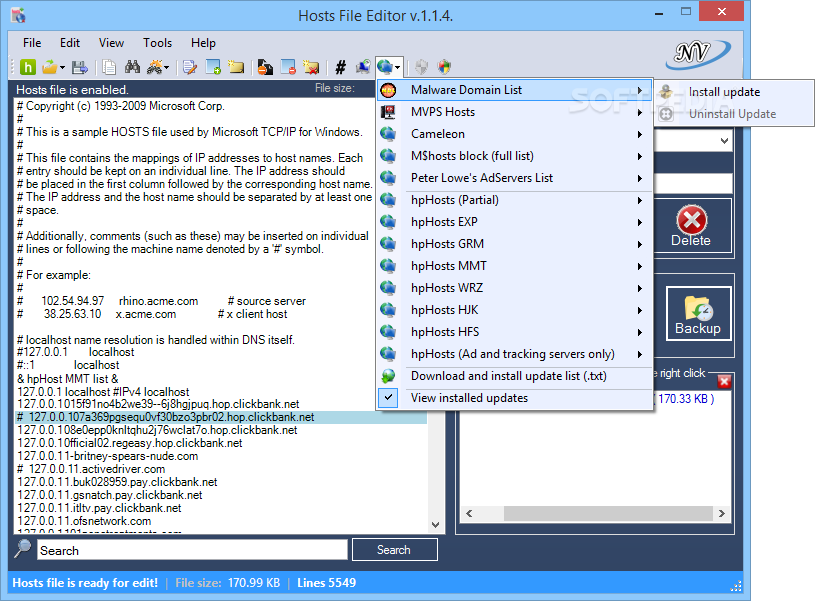Click the binoculars with star icon
This screenshot has height=601, width=815.
pos(154,67)
